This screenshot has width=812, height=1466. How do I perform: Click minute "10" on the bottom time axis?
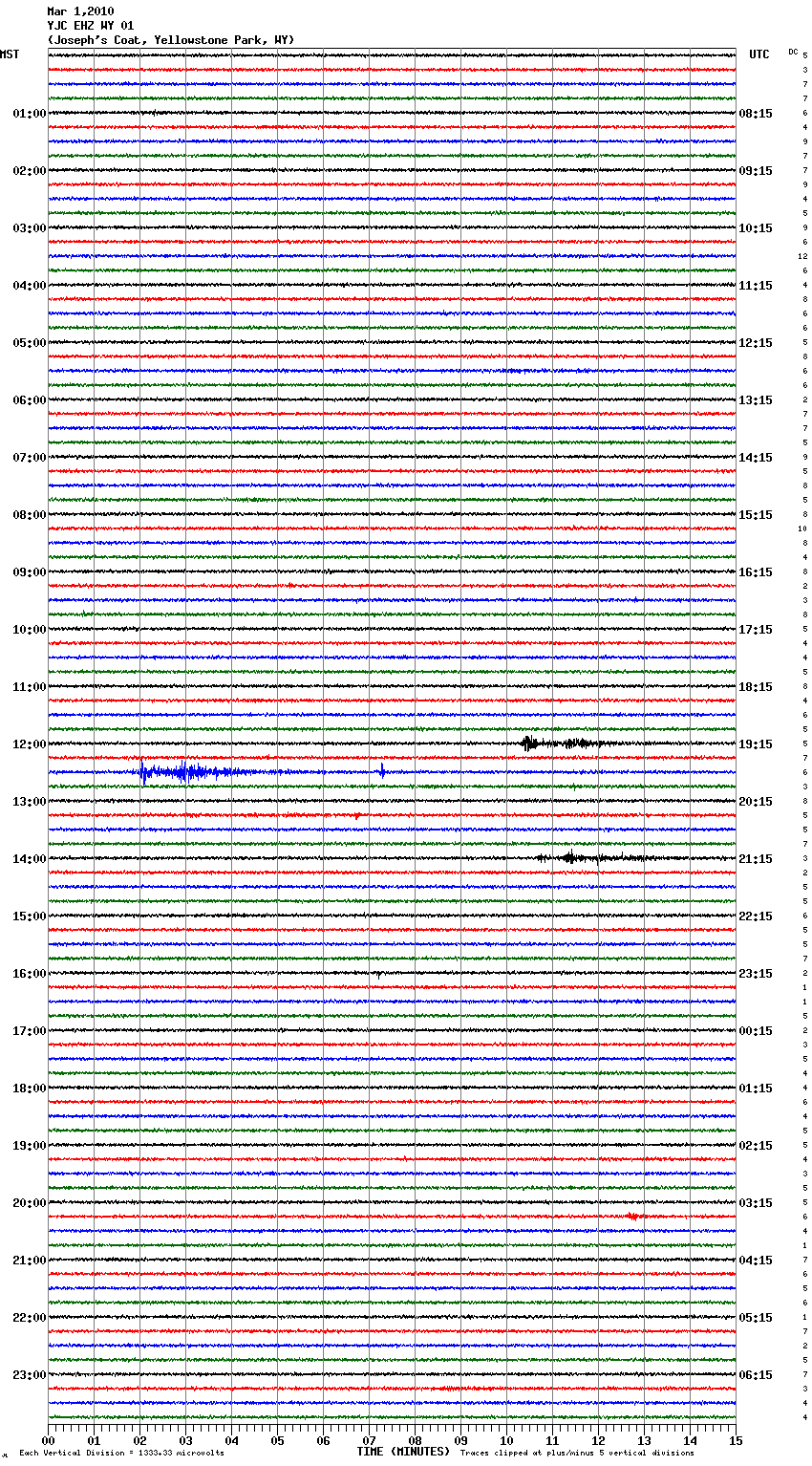coord(506,1440)
